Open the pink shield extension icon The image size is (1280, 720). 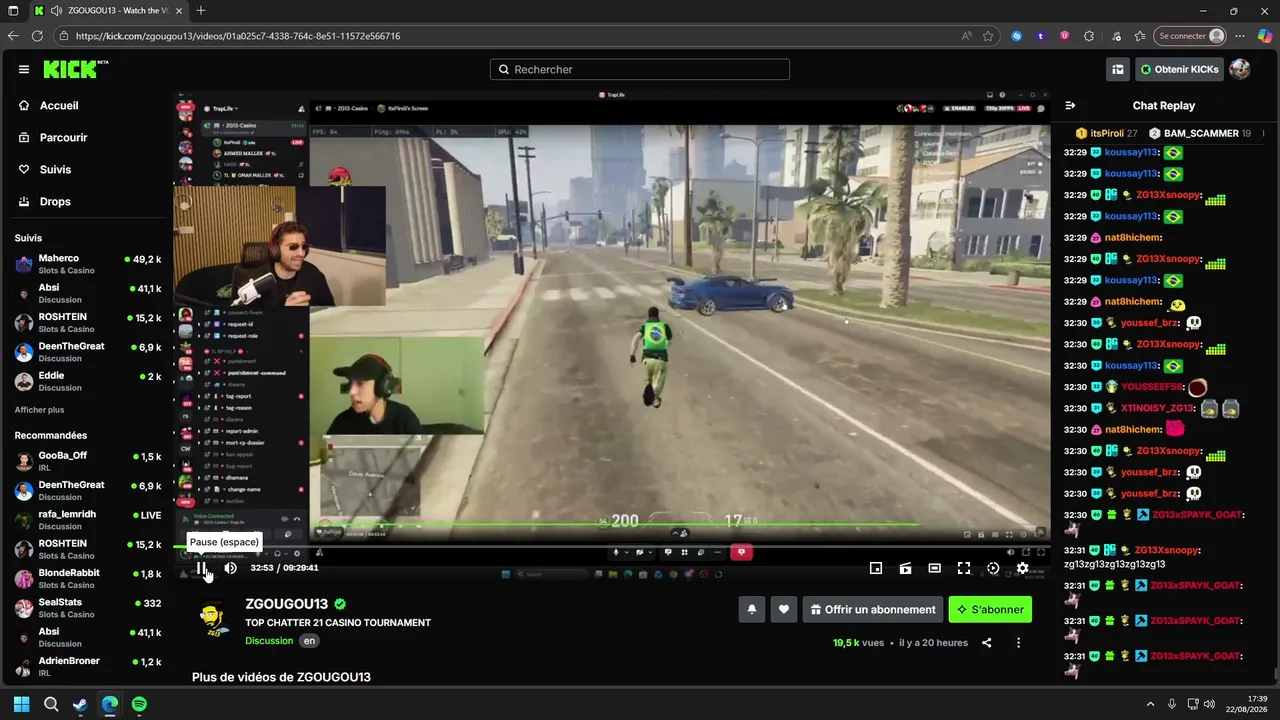click(x=1065, y=36)
